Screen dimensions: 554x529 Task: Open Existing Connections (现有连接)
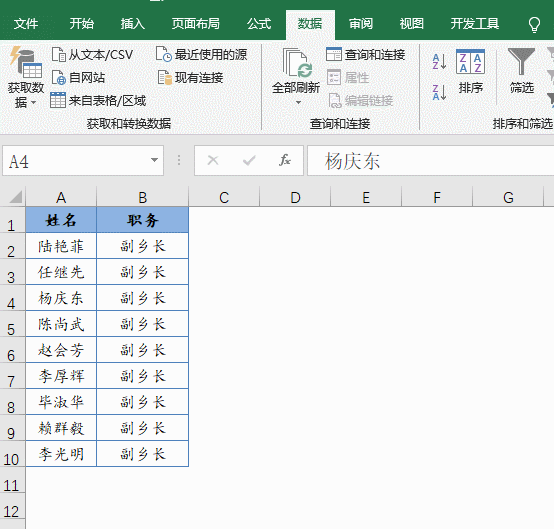(190, 77)
